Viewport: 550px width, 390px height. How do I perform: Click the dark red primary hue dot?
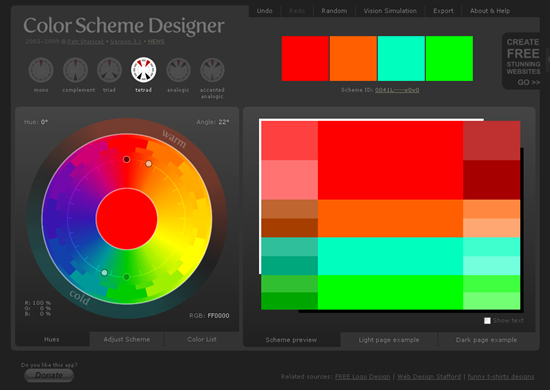127,160
